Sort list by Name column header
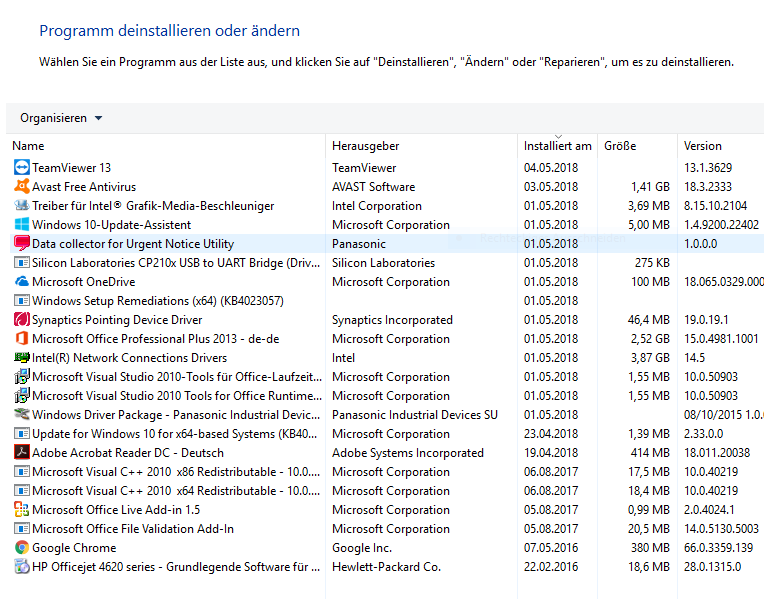The width and height of the screenshot is (764, 599). coord(28,146)
